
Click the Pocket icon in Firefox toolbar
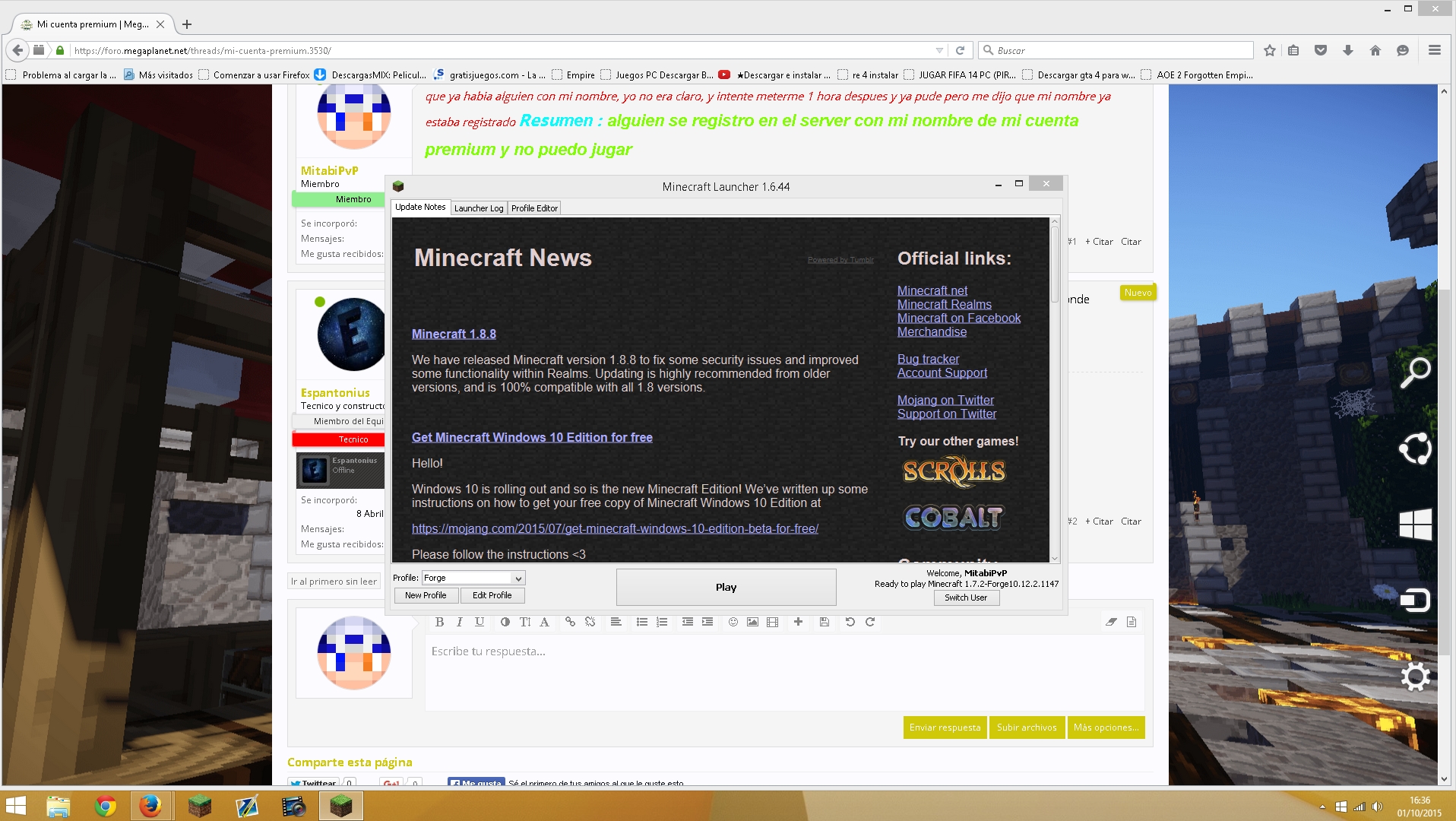[x=1321, y=50]
